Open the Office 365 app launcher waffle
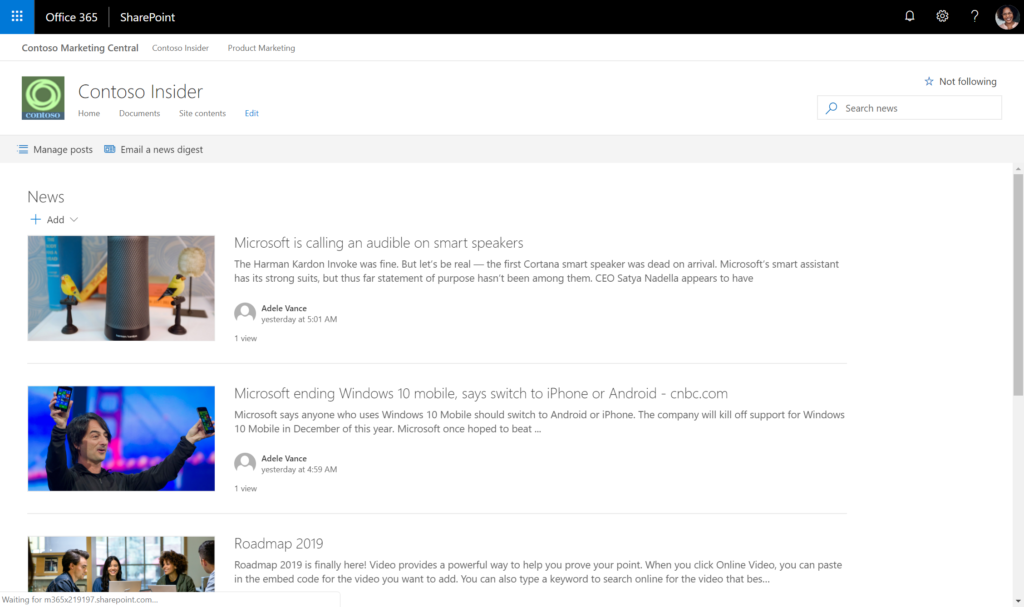The width and height of the screenshot is (1024, 607). click(17, 16)
